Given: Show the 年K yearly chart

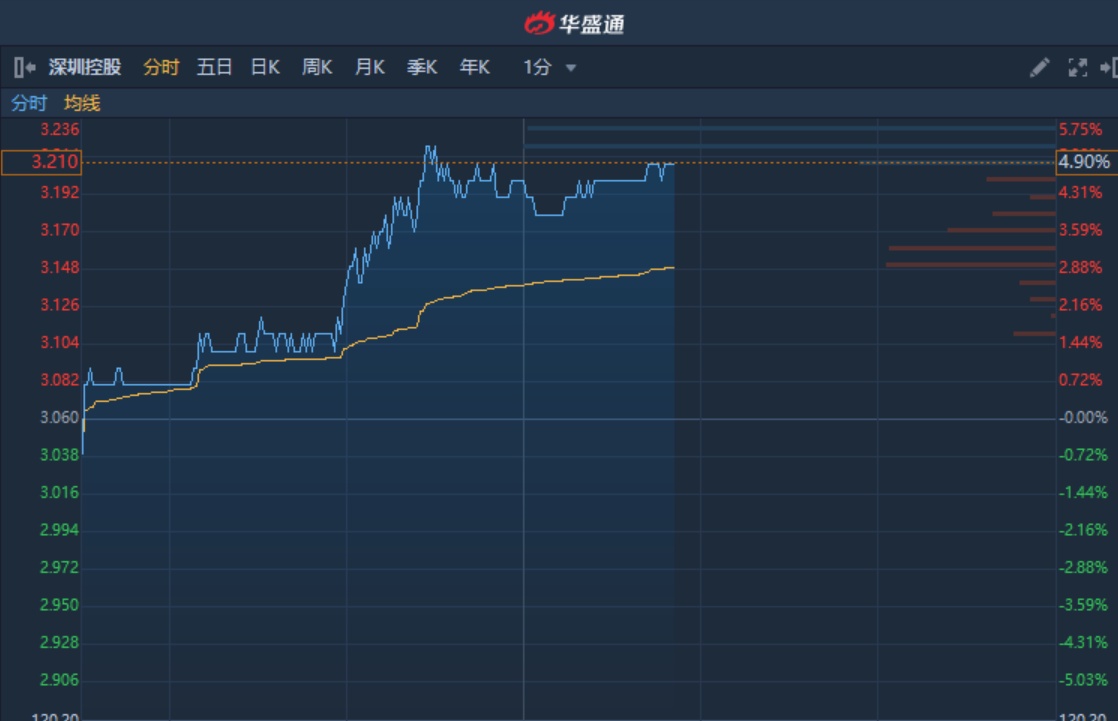Looking at the screenshot, I should (474, 68).
